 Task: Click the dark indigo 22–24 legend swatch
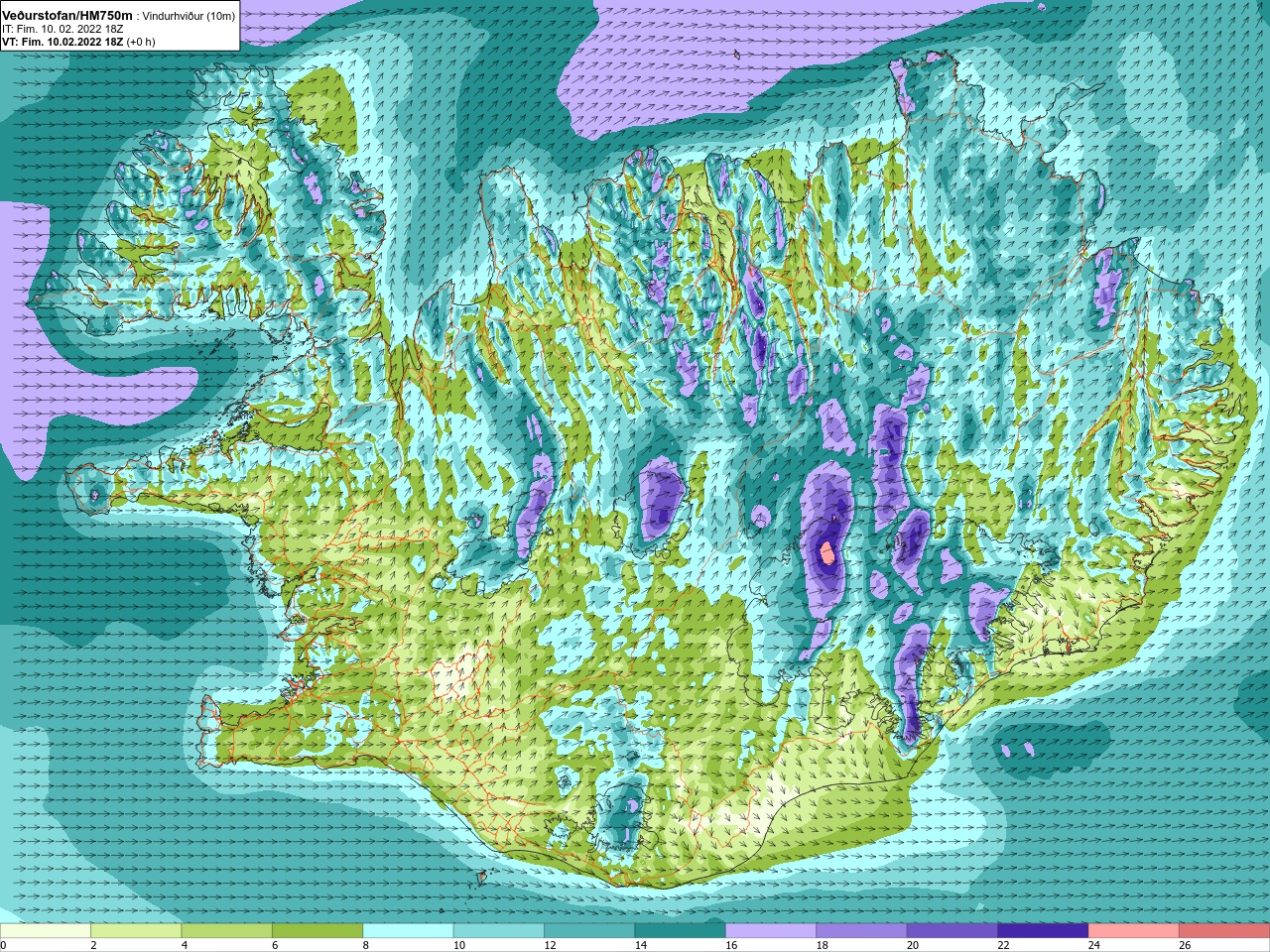click(x=1043, y=931)
